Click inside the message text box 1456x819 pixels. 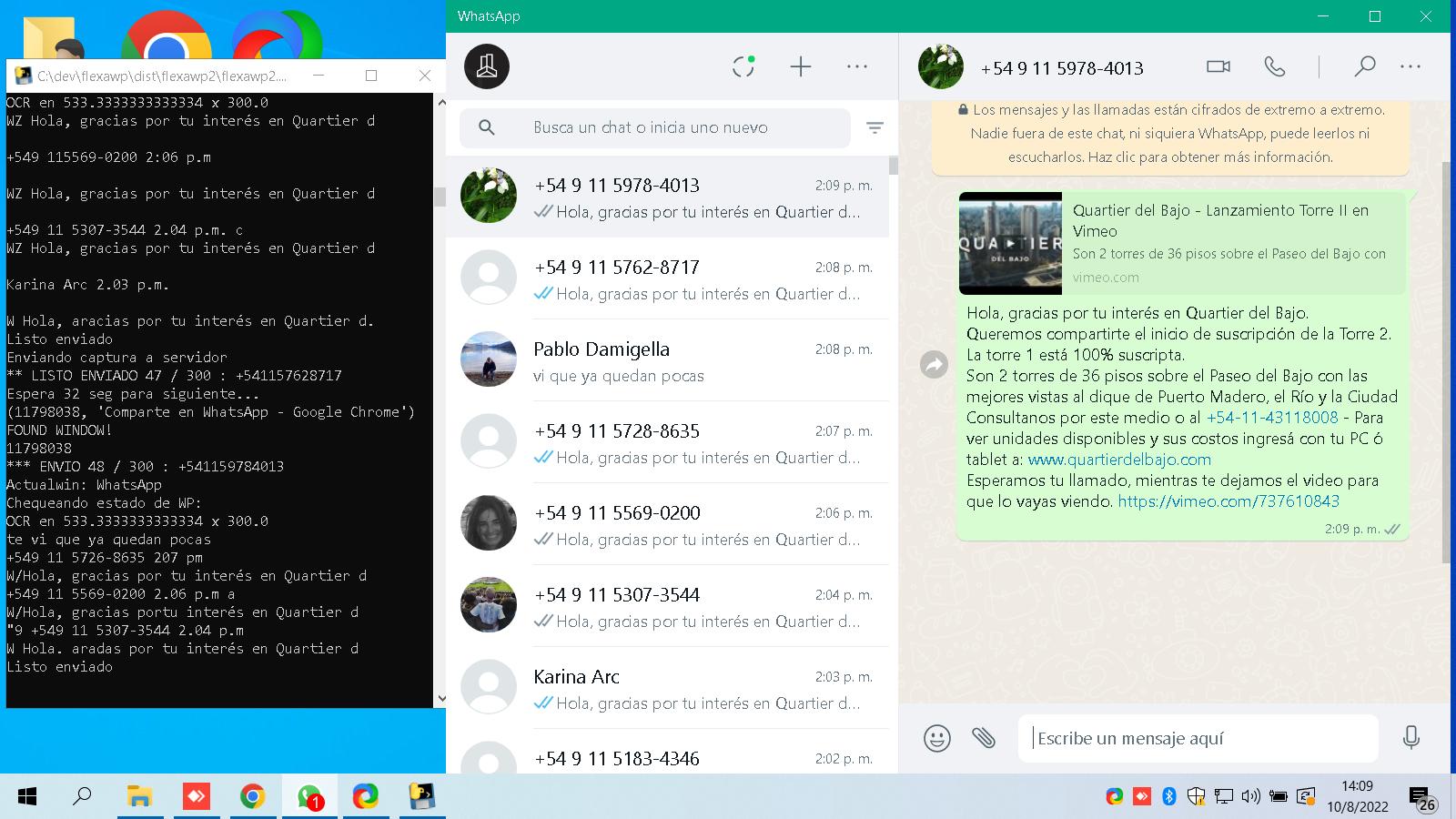tap(1198, 738)
